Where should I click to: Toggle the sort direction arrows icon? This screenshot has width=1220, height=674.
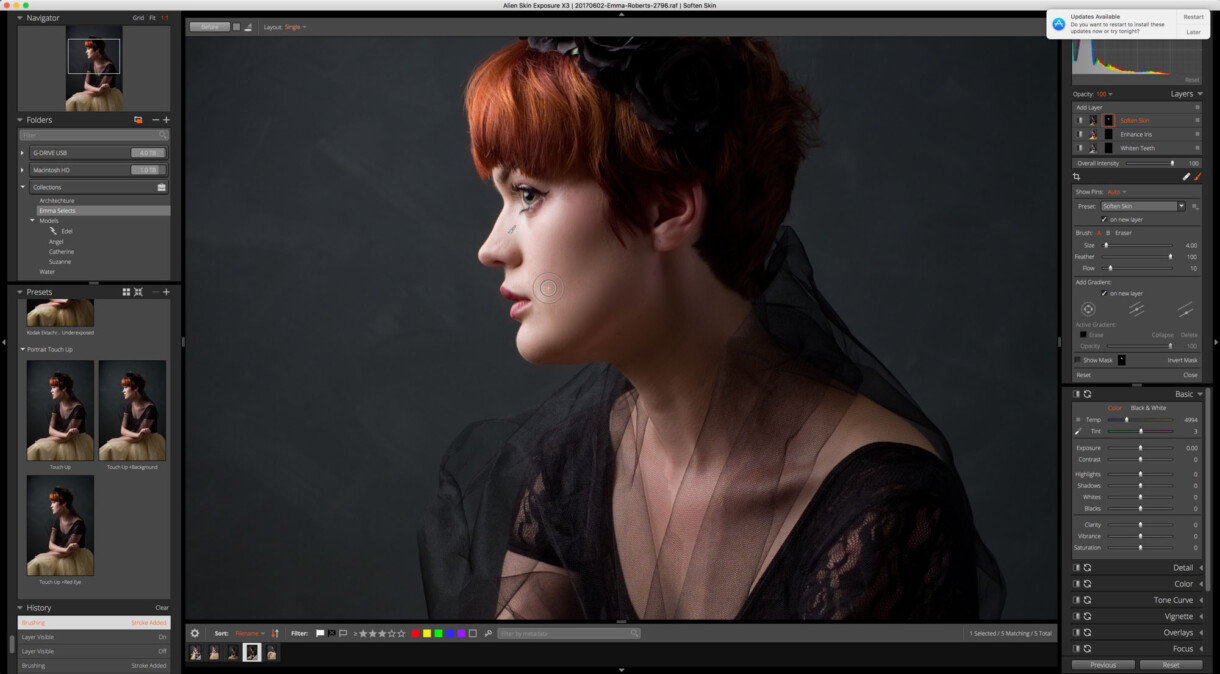(274, 633)
